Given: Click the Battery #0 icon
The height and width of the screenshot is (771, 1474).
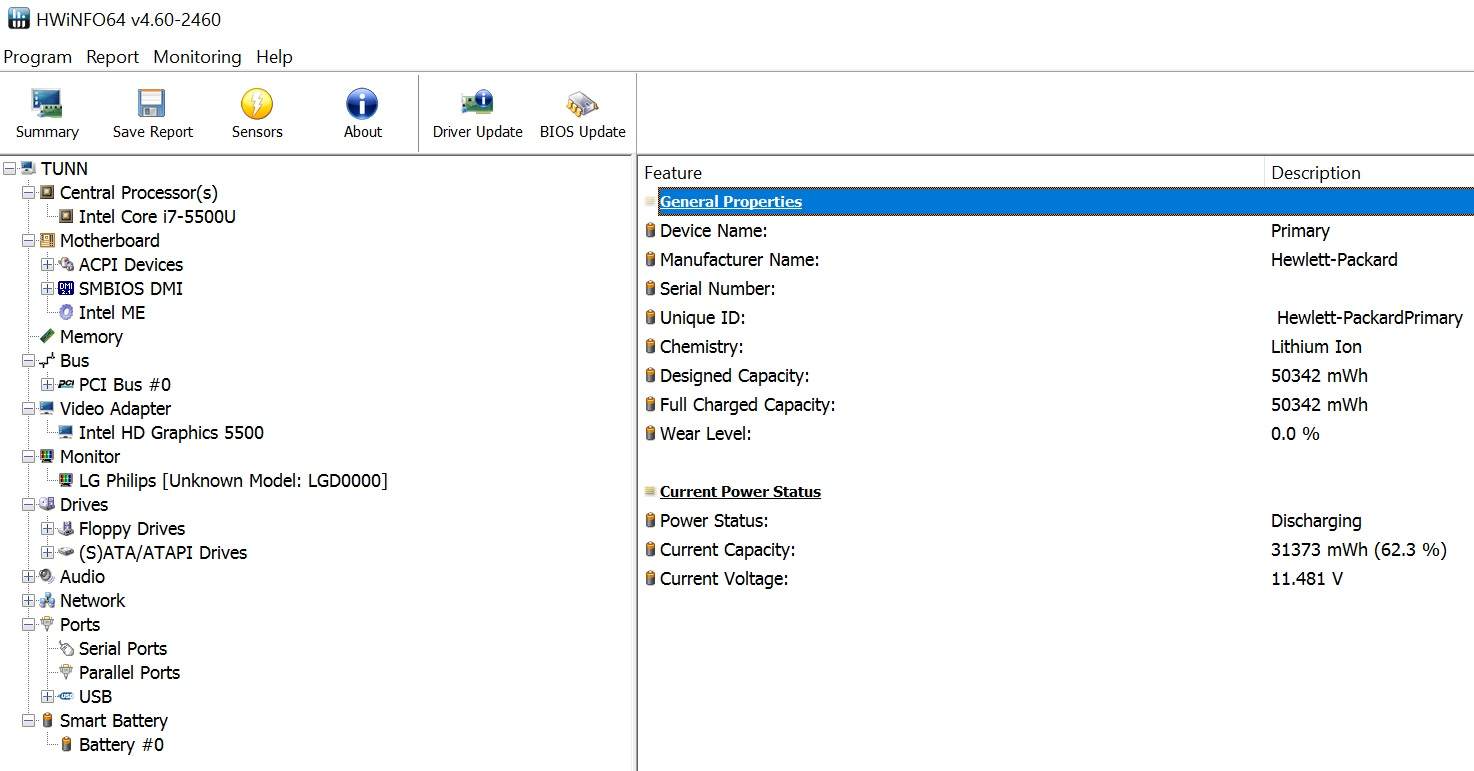Looking at the screenshot, I should click(66, 744).
